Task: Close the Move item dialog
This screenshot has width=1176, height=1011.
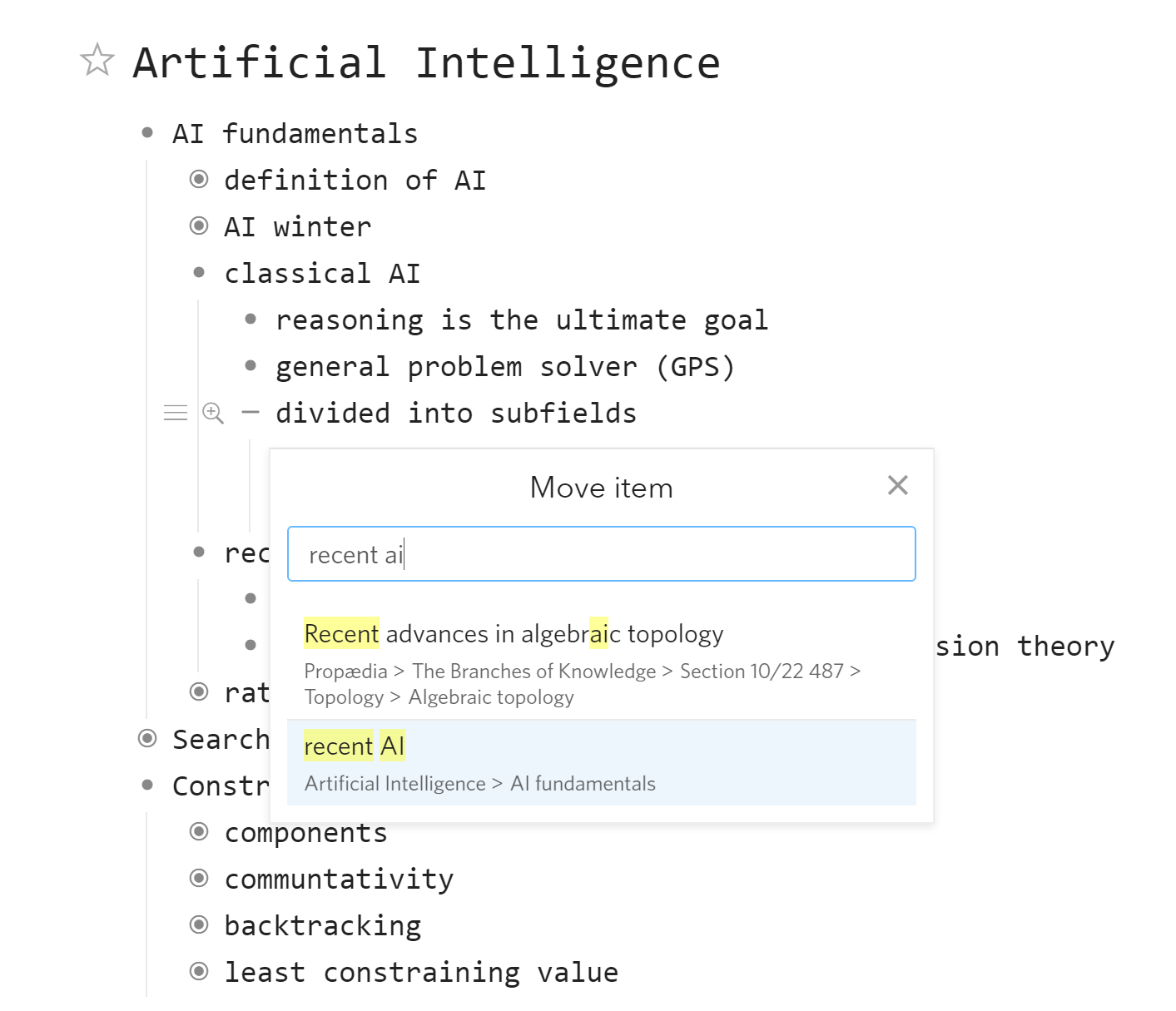Action: click(897, 485)
